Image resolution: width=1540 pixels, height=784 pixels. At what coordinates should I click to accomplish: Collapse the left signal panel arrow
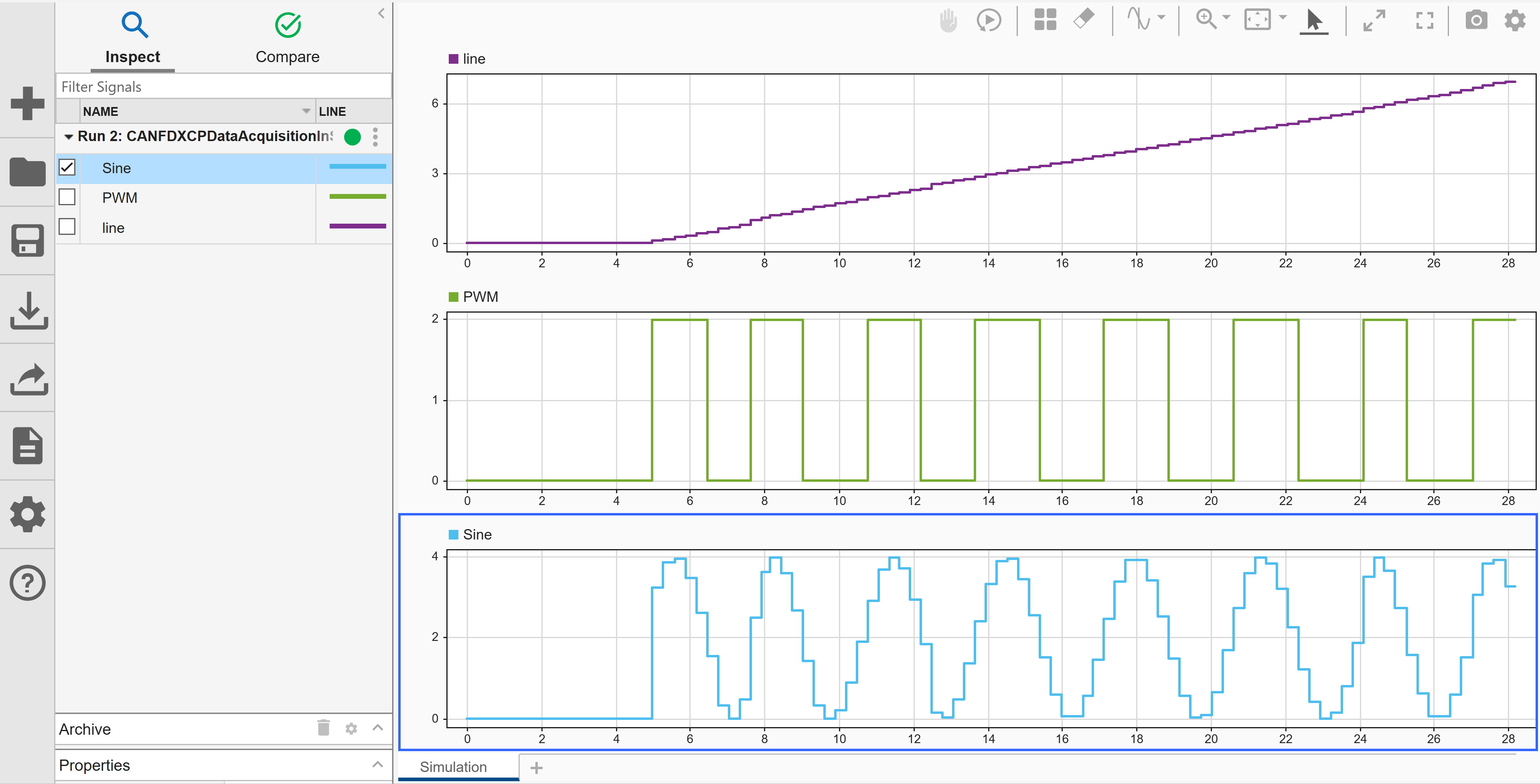(381, 13)
